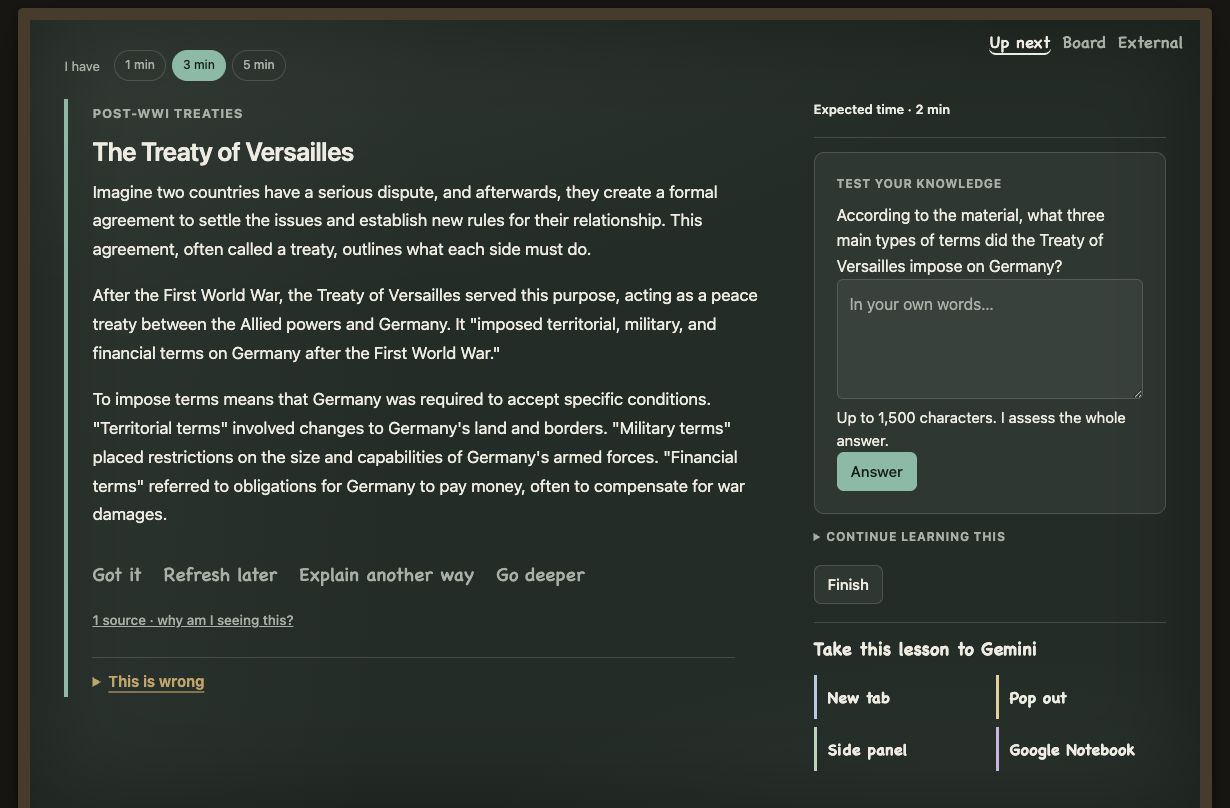The height and width of the screenshot is (808, 1230).
Task: Open the 1 source why am I seeing this link
Action: [x=193, y=620]
